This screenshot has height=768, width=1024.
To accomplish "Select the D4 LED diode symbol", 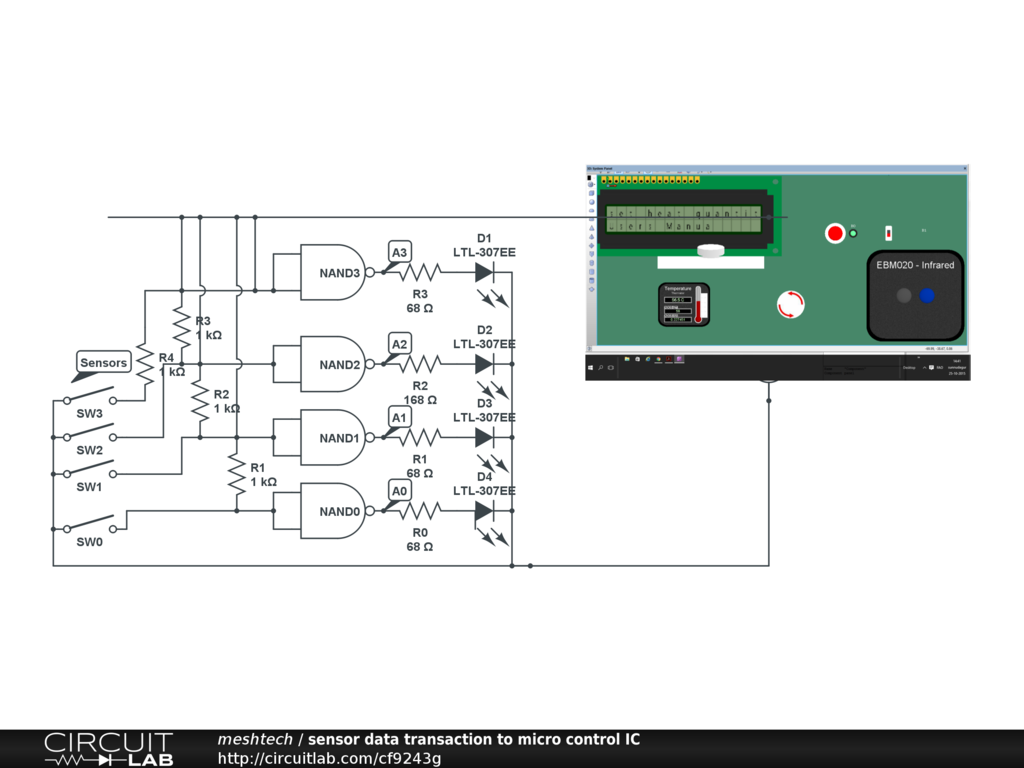I will pyautogui.click(x=485, y=511).
